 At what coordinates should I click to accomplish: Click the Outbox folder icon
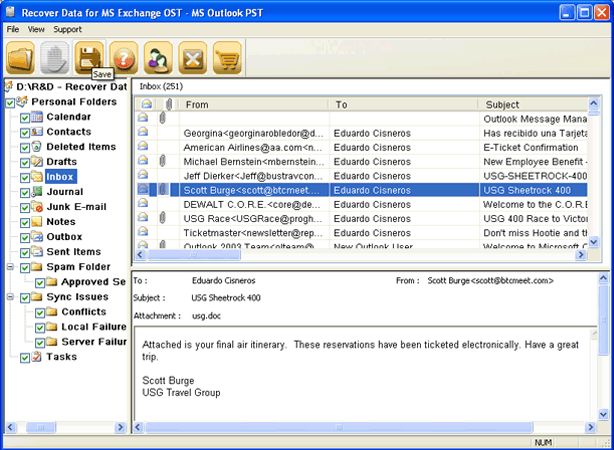[x=37, y=237]
